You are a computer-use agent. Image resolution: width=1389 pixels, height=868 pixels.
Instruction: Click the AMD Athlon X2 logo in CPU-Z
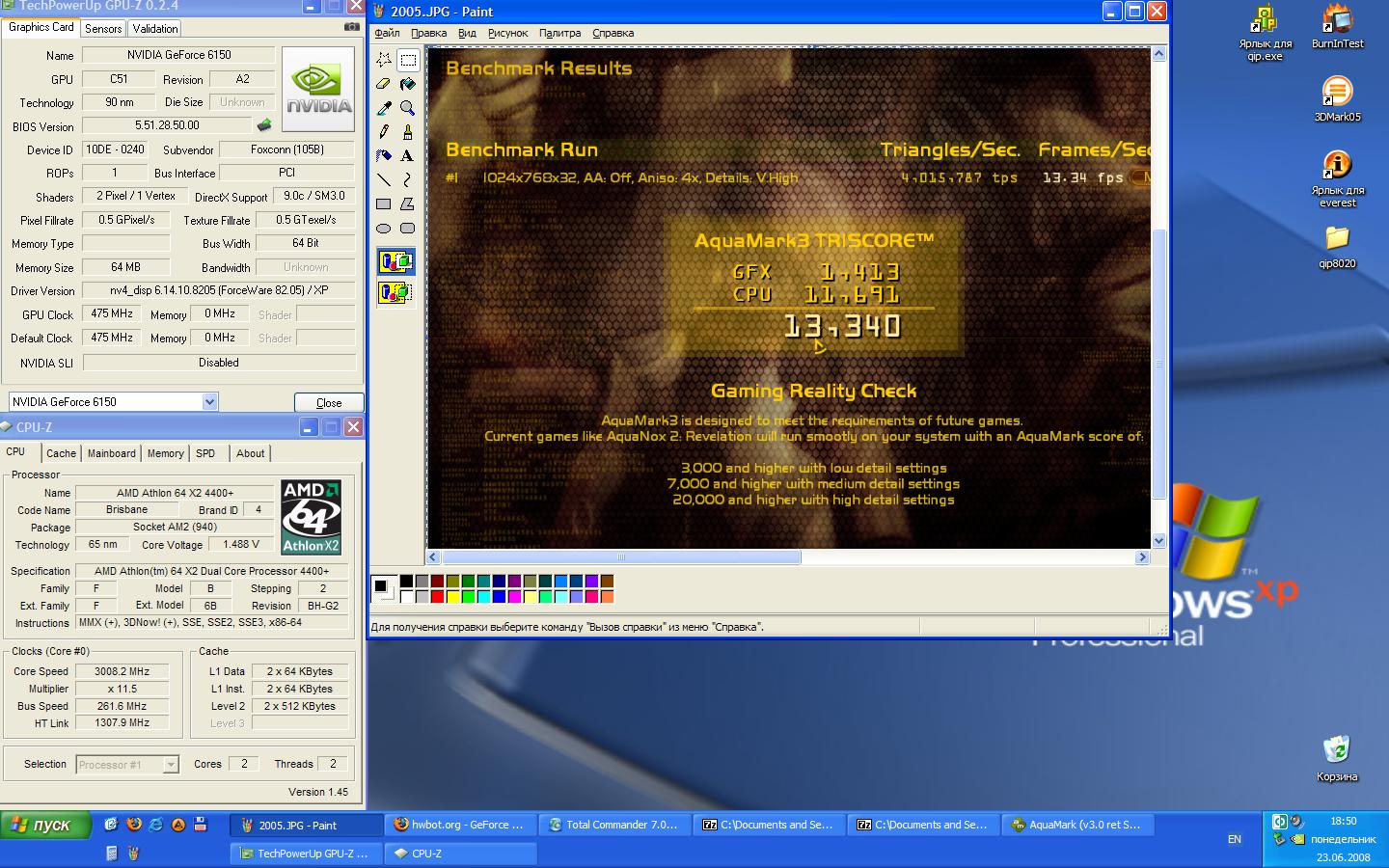click(312, 517)
